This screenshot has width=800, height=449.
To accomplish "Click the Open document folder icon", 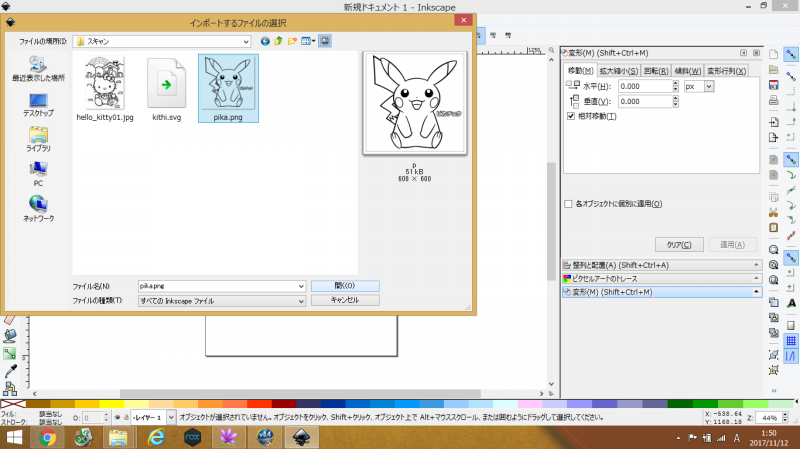I will point(773,70).
